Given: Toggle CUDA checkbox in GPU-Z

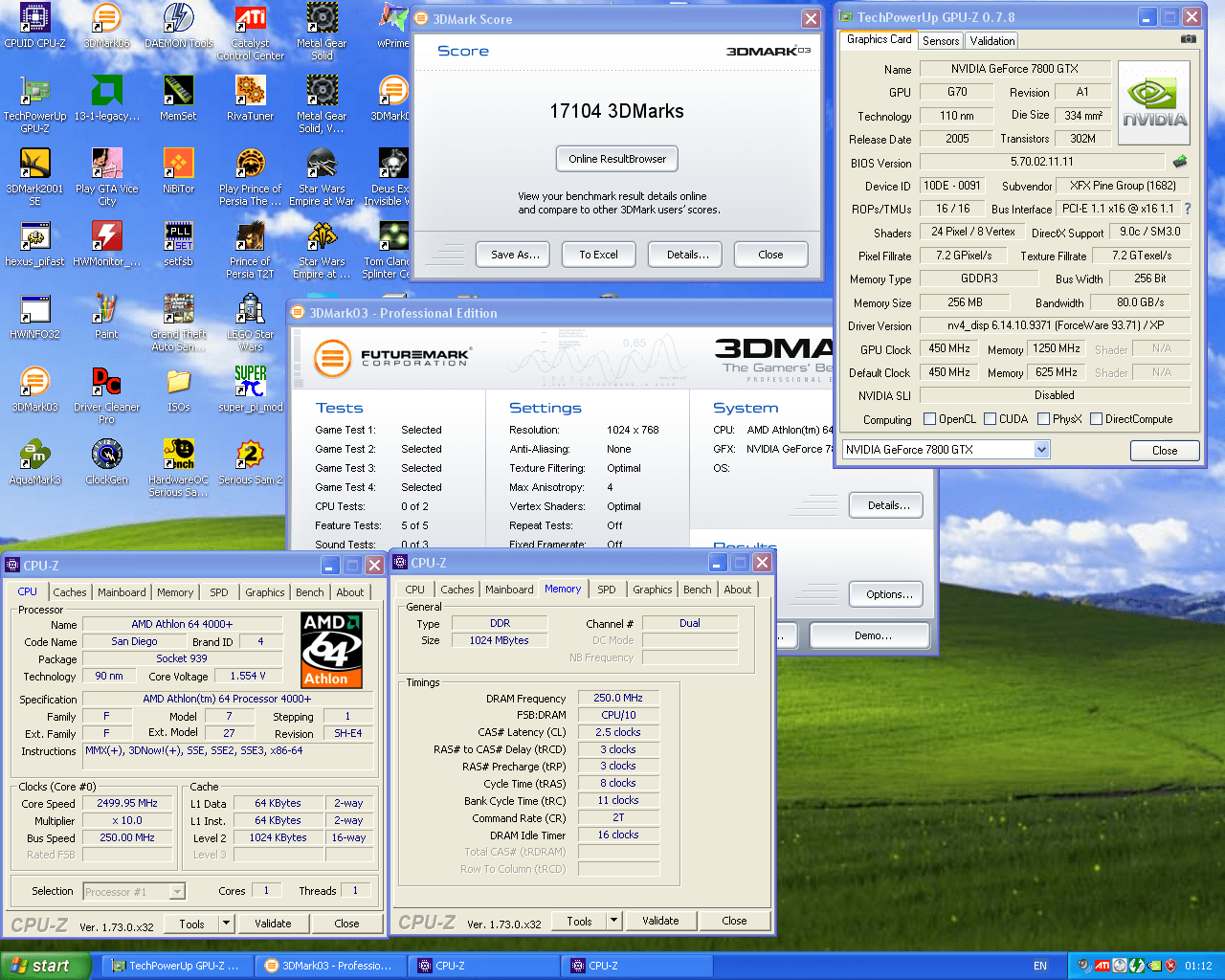Looking at the screenshot, I should pos(990,419).
